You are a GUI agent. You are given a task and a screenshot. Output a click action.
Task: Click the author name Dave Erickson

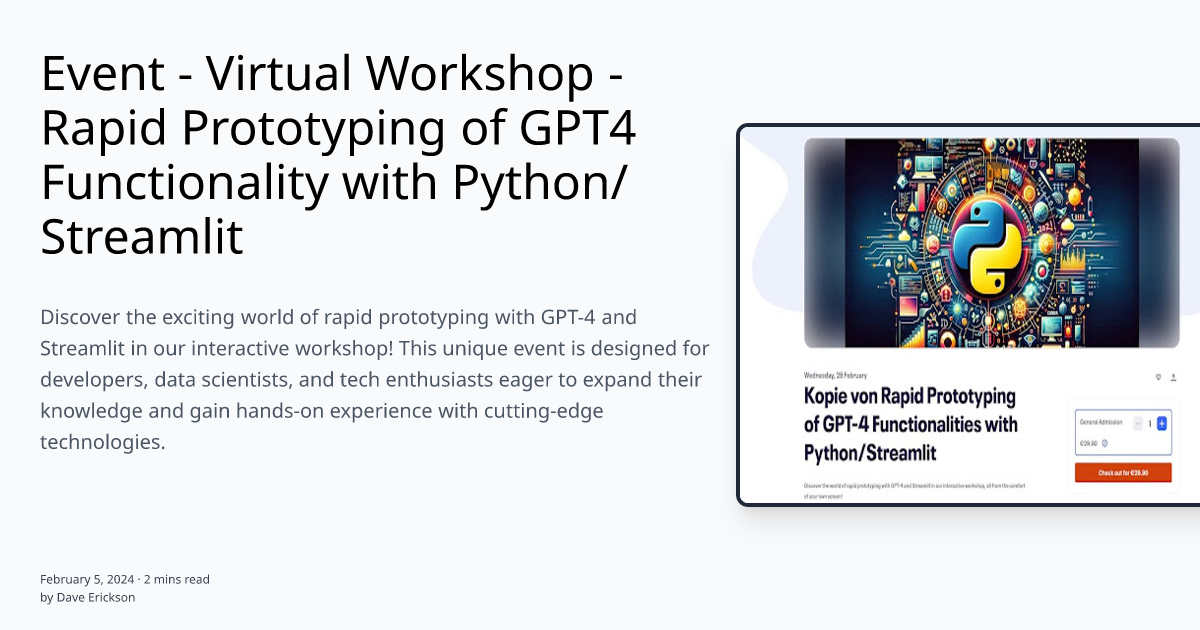[95, 597]
